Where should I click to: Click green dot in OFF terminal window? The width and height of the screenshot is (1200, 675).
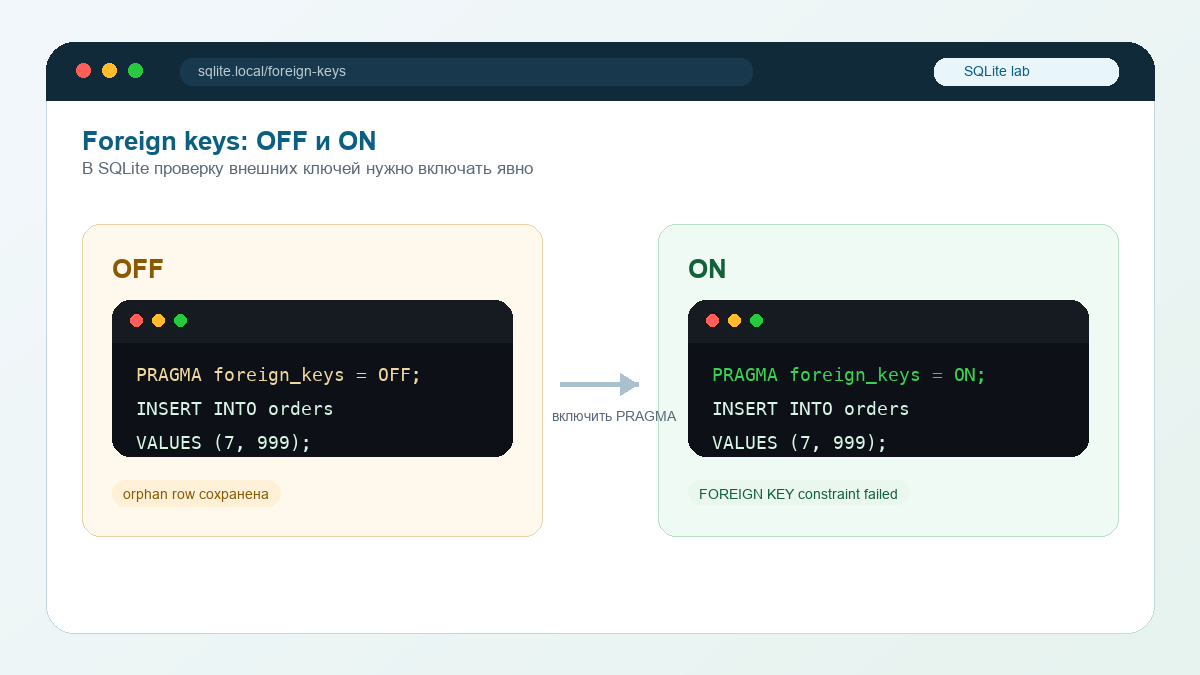[181, 321]
